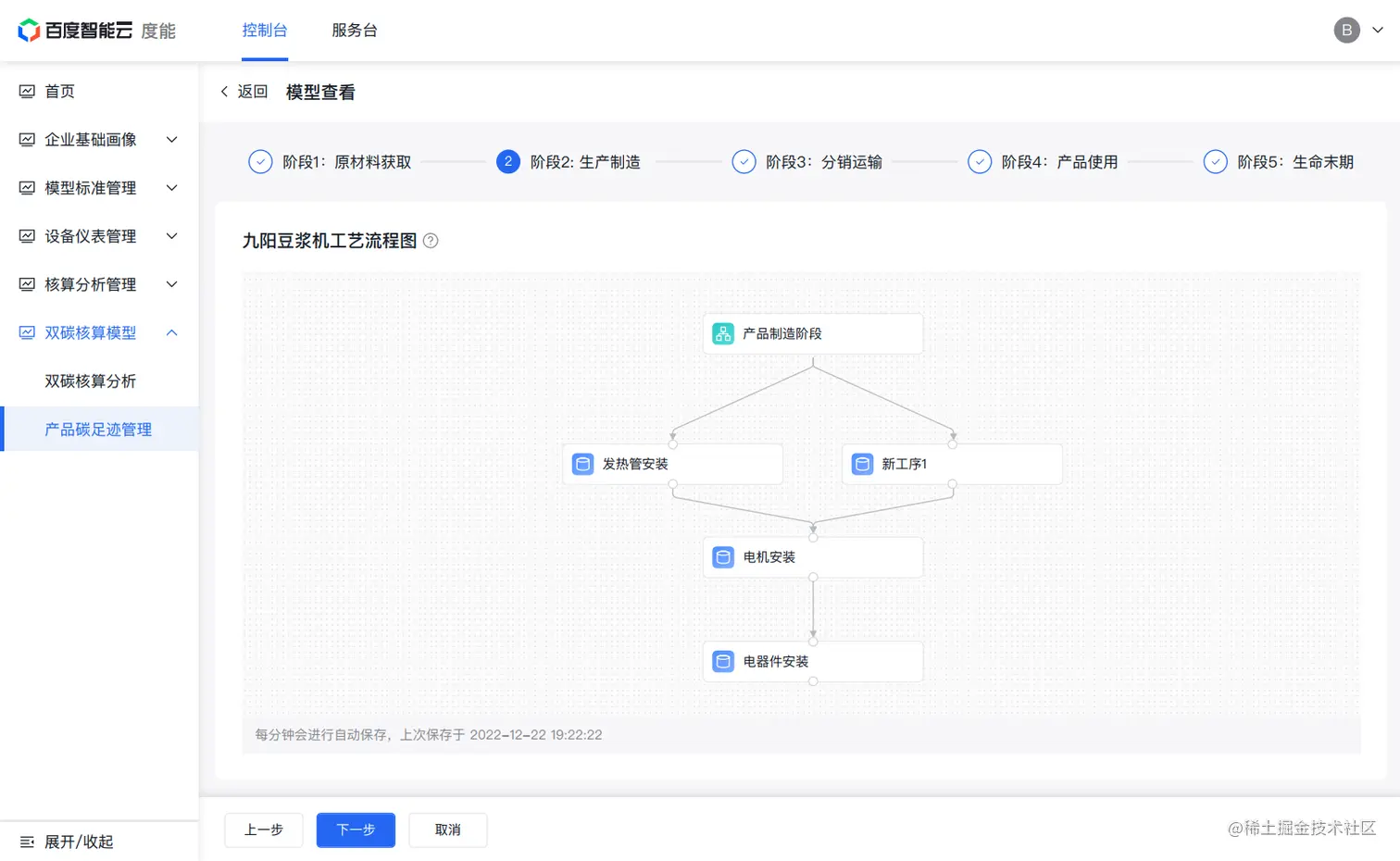
Task: Click the 双碳核算模型 sidebar icon
Action: (x=27, y=332)
